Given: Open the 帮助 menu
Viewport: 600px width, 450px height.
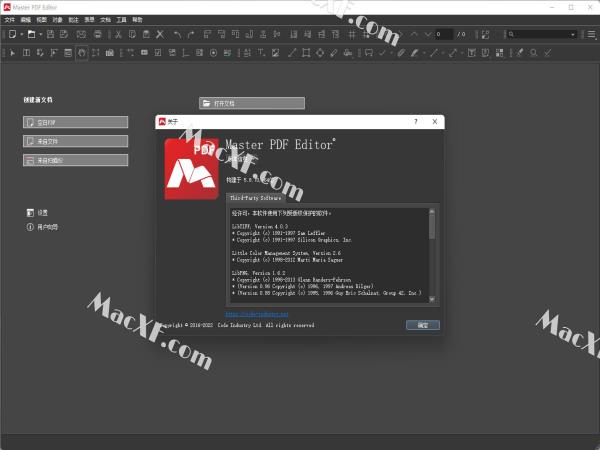Looking at the screenshot, I should click(x=137, y=20).
